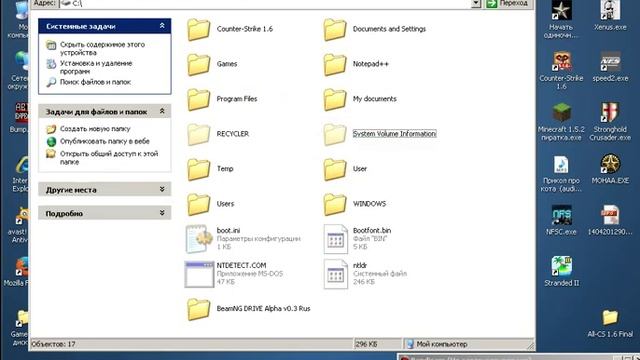Image resolution: width=640 pixels, height=360 pixels.
Task: Click Опубликовать папку в вебе link
Action: [x=104, y=141]
